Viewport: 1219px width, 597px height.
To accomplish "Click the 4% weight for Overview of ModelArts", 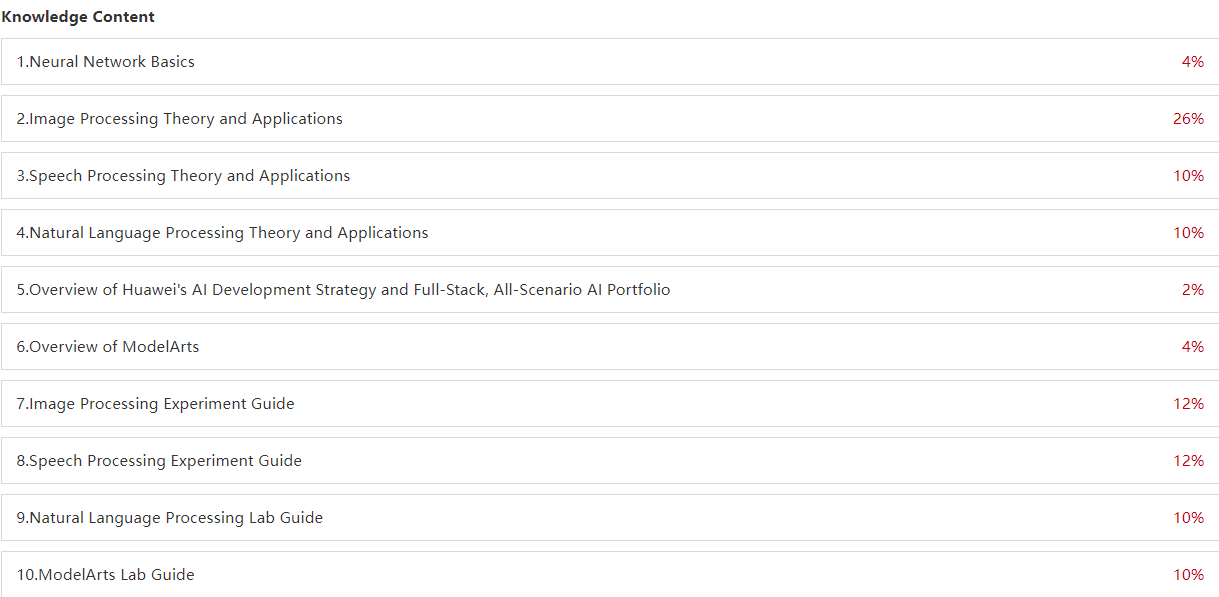I will (x=1192, y=347).
